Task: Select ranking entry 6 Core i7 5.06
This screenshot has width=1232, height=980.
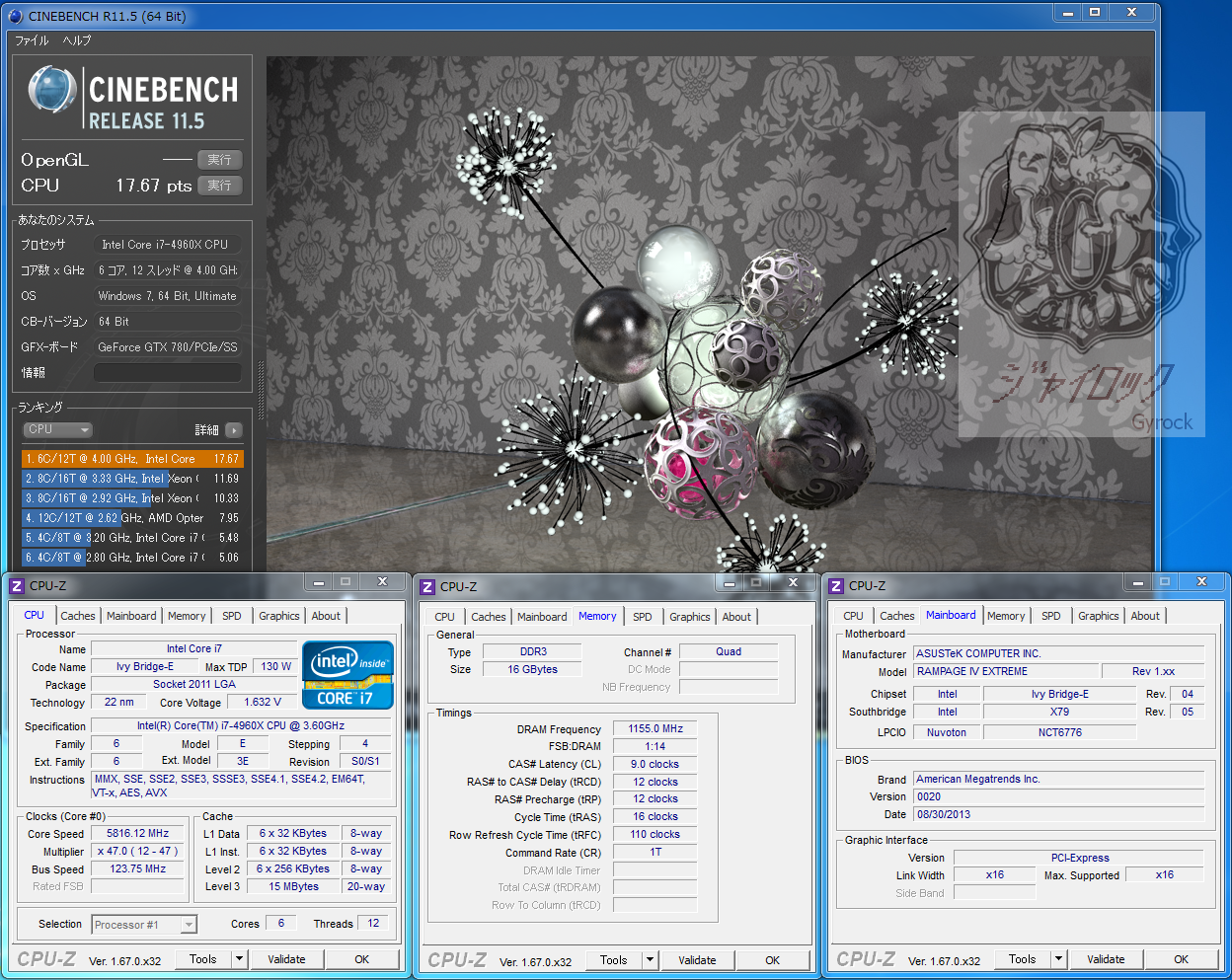Action: point(132,558)
